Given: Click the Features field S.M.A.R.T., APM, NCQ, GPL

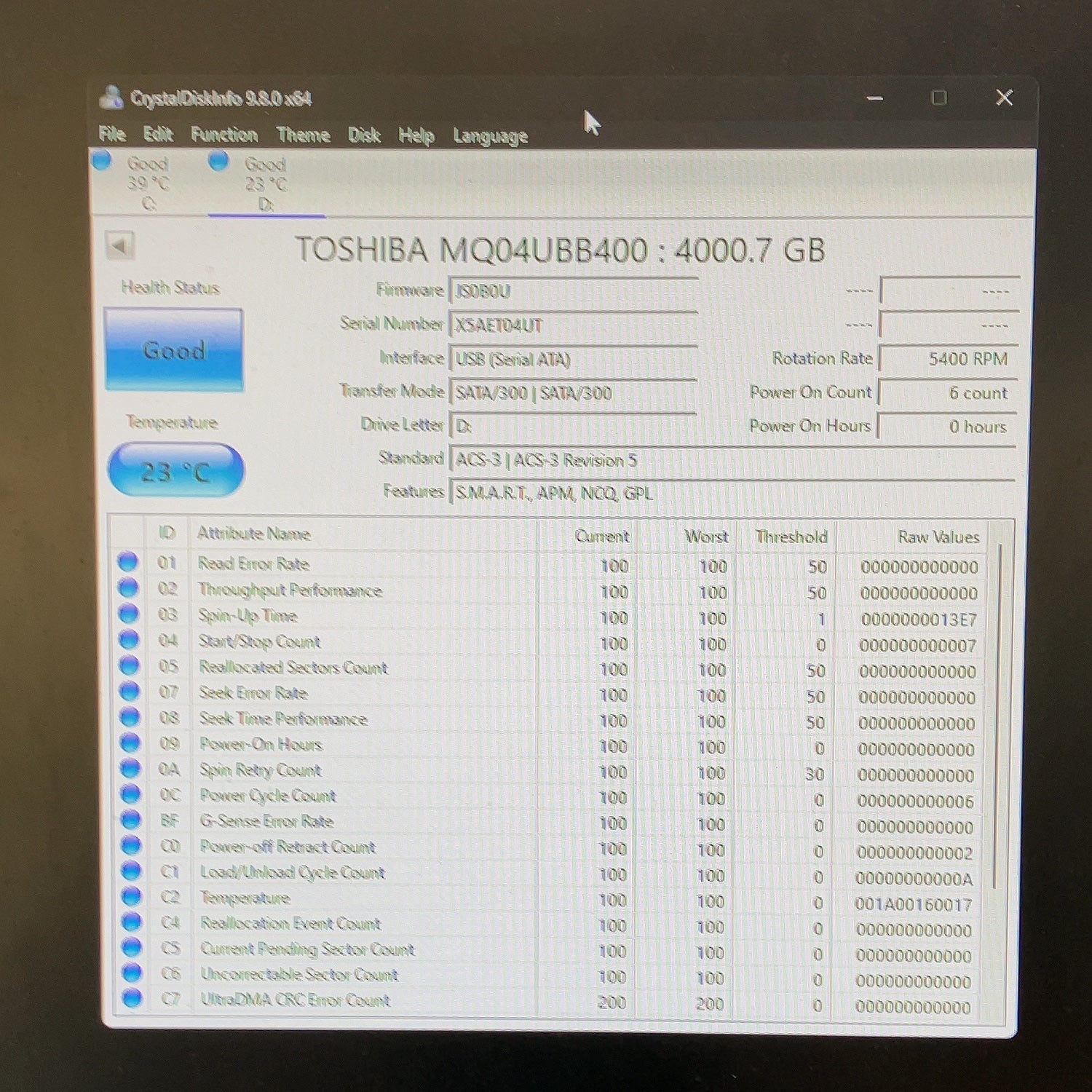Looking at the screenshot, I should [732, 493].
